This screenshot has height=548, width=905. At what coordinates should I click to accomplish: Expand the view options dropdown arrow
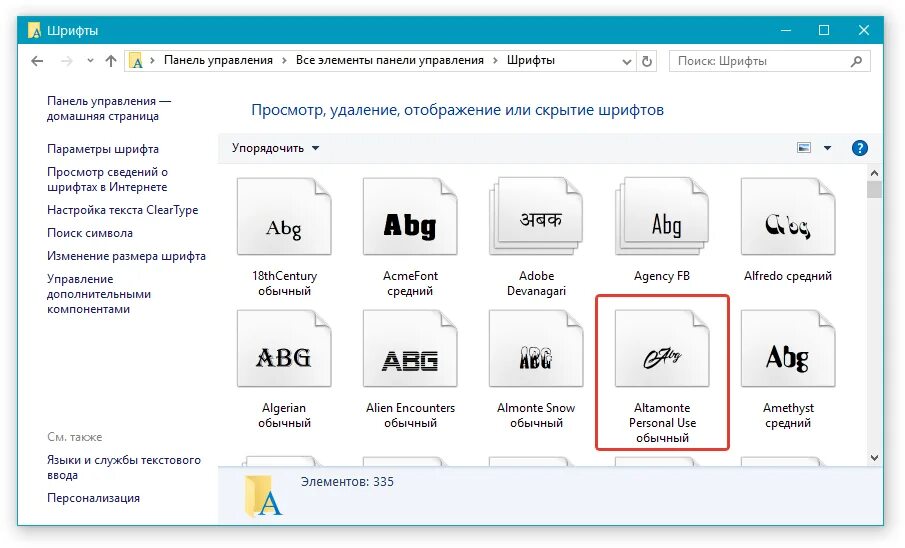pos(827,148)
